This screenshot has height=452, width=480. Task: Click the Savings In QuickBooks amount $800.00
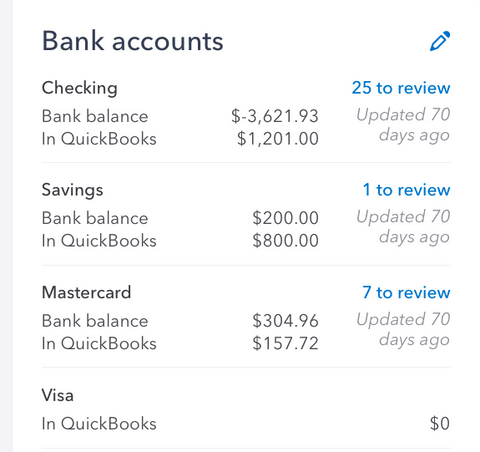(285, 241)
